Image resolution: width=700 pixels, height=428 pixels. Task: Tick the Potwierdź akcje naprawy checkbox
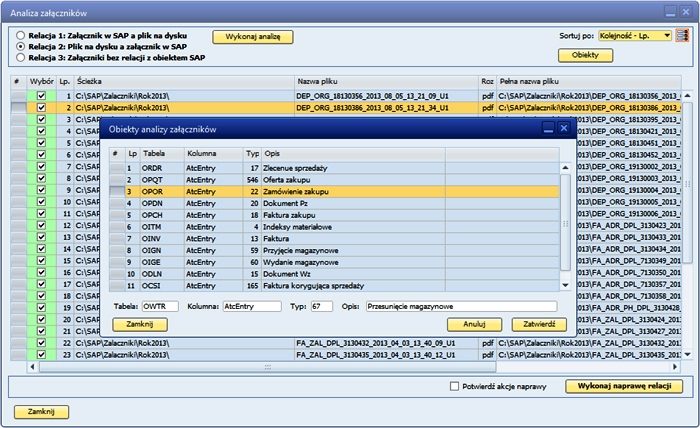[454, 386]
